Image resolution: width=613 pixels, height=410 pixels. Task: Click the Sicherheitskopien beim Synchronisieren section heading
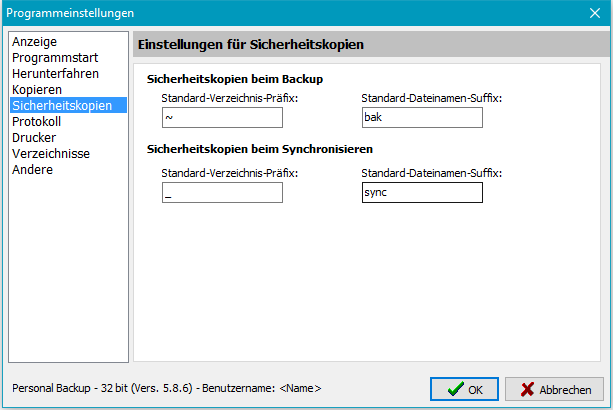point(259,149)
